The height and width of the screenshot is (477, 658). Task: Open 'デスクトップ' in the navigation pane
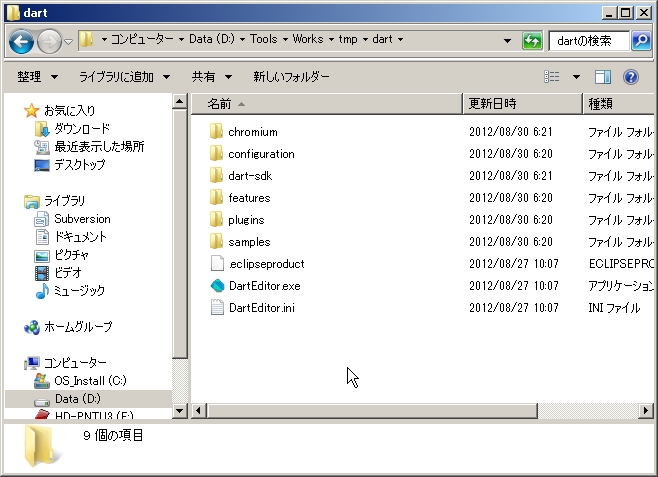[x=70, y=165]
